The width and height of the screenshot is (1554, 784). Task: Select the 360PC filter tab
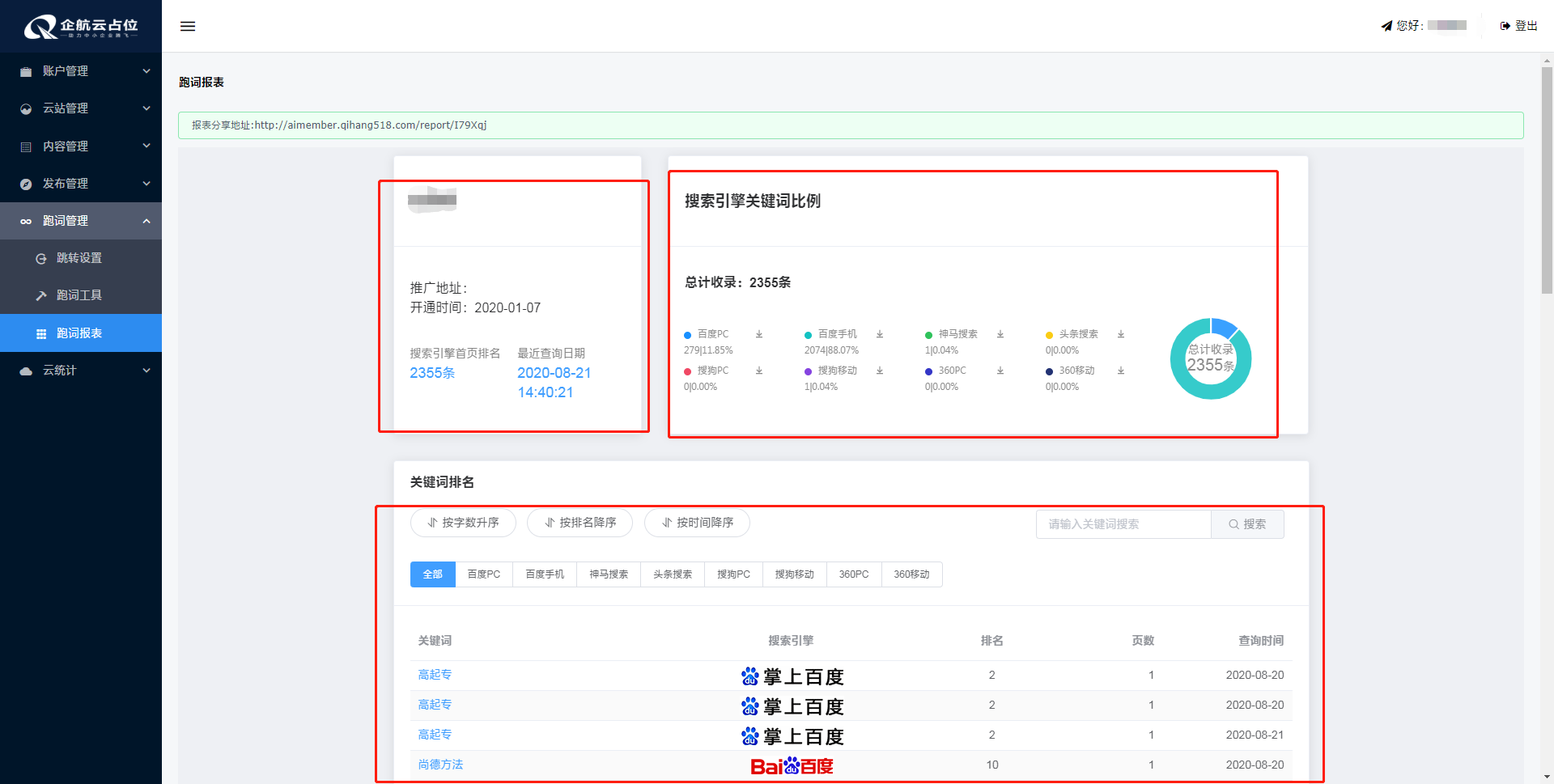[853, 574]
